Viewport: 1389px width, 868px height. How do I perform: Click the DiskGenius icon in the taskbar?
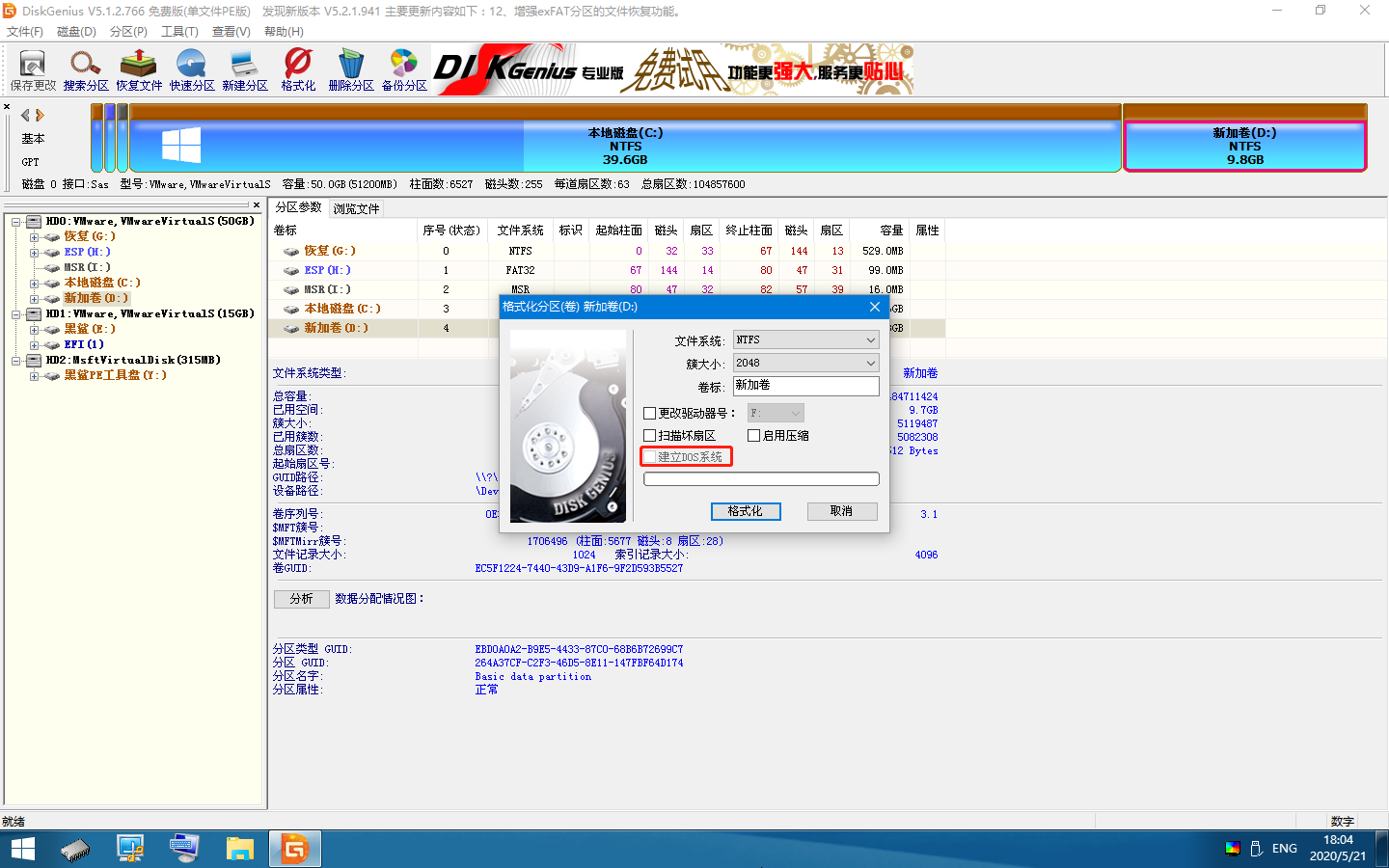tap(294, 848)
